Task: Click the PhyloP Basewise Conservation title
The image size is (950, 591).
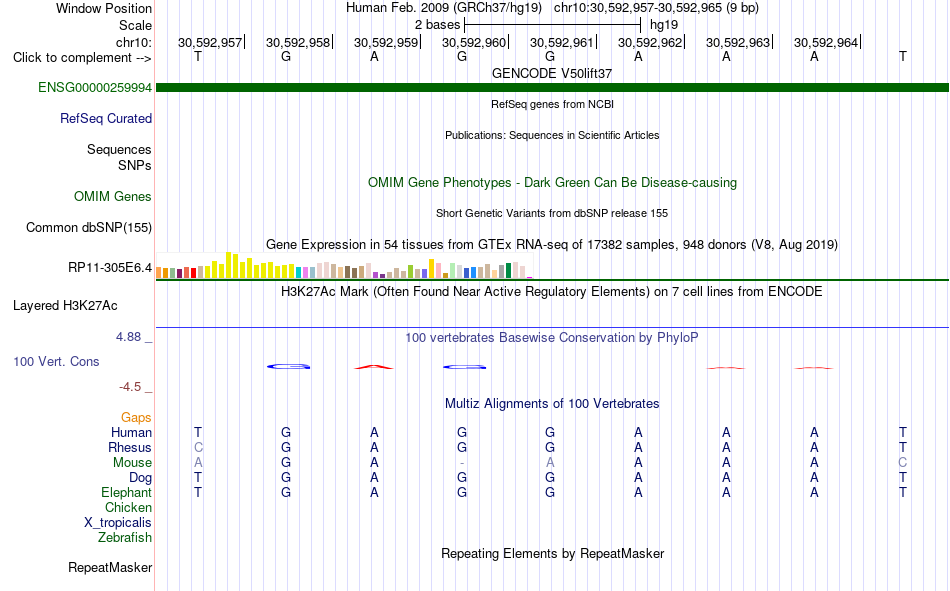Action: click(552, 338)
